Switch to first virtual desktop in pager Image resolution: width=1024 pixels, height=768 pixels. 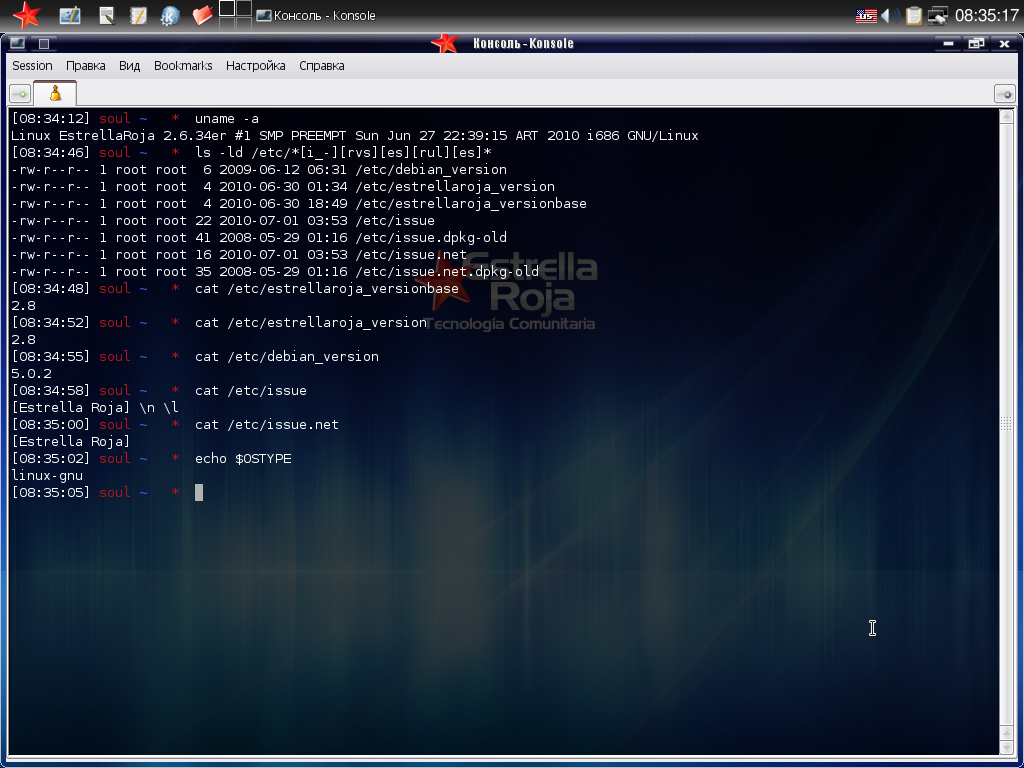(x=227, y=8)
